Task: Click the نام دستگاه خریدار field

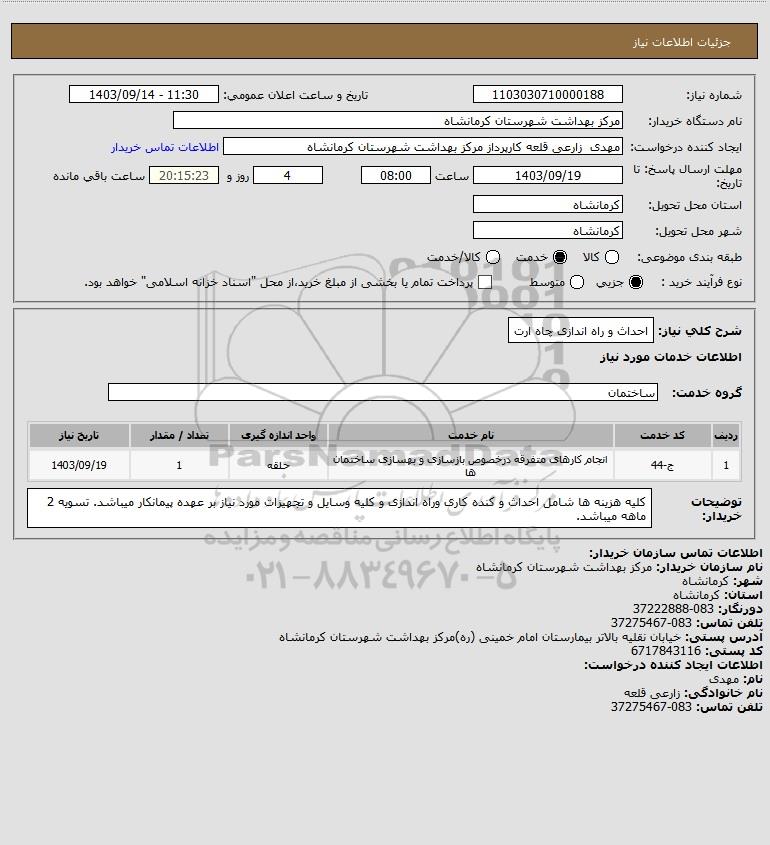Action: click(398, 120)
